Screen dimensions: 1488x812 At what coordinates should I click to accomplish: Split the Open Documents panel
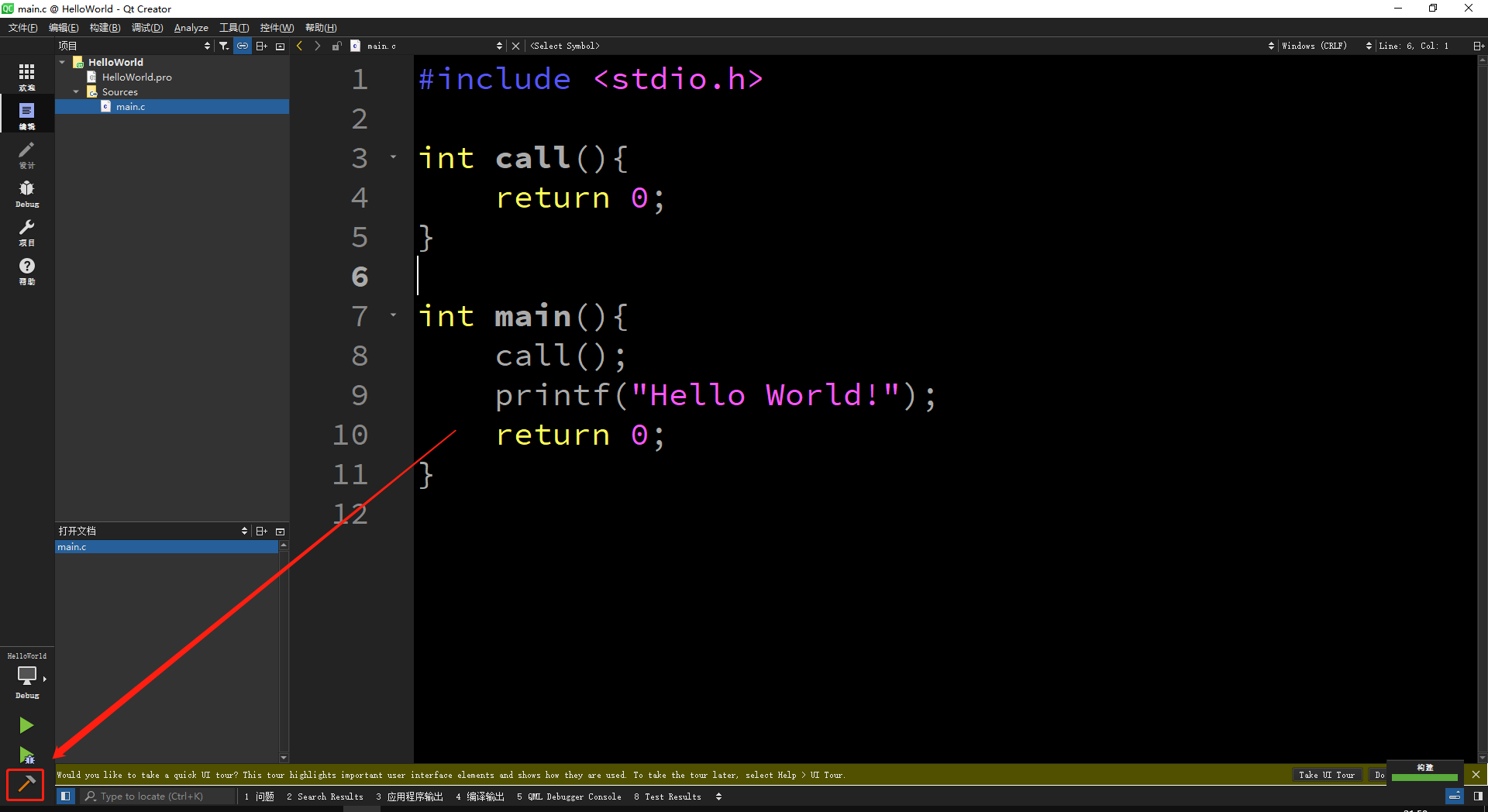tap(262, 531)
